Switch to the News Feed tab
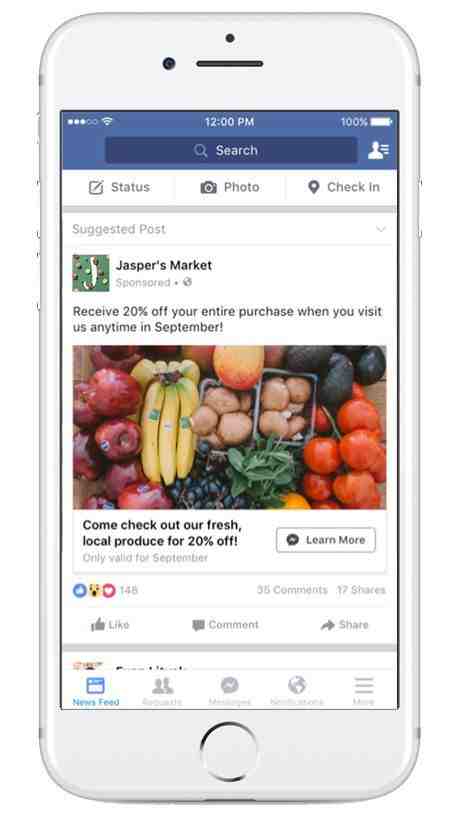 96,691
